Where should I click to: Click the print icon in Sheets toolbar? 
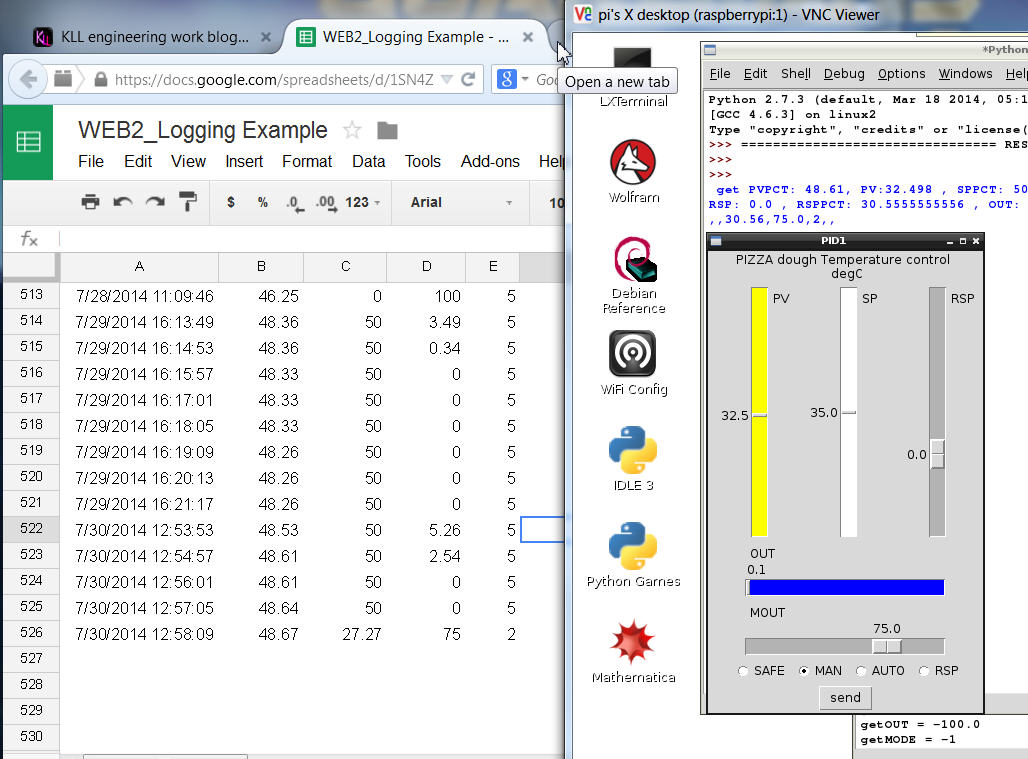[90, 202]
